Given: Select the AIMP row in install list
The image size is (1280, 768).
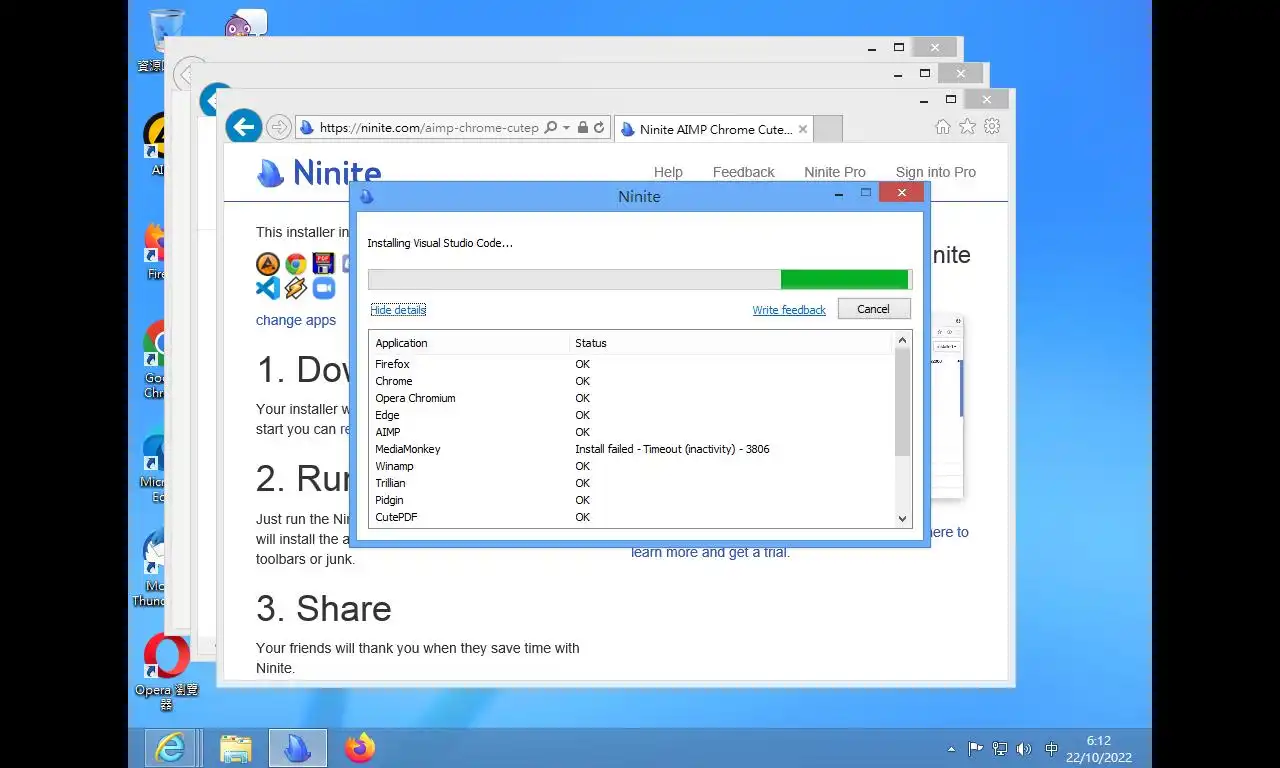Looking at the screenshot, I should [631, 432].
